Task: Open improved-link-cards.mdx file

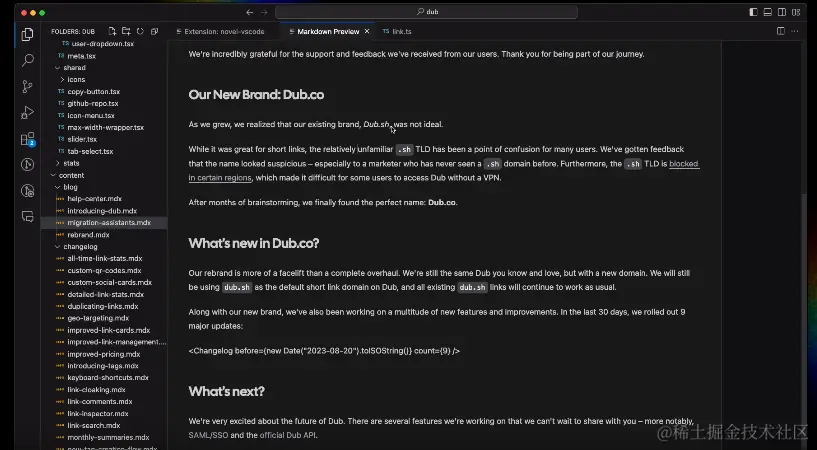Action: [108, 330]
